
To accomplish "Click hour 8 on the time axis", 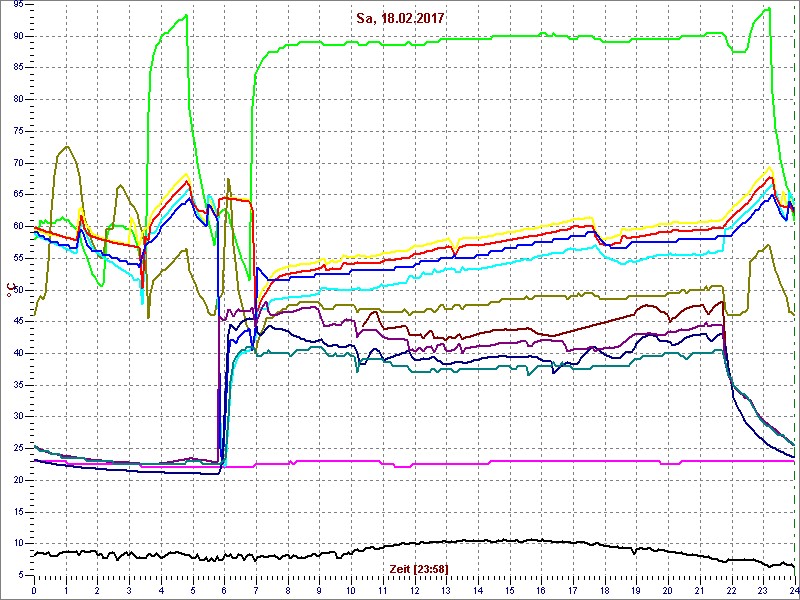I will [x=287, y=590].
